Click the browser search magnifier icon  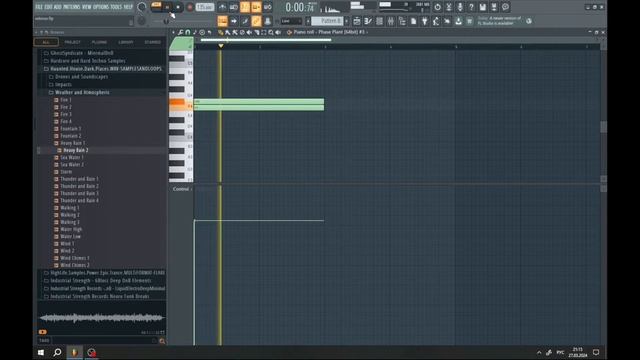coord(162,341)
